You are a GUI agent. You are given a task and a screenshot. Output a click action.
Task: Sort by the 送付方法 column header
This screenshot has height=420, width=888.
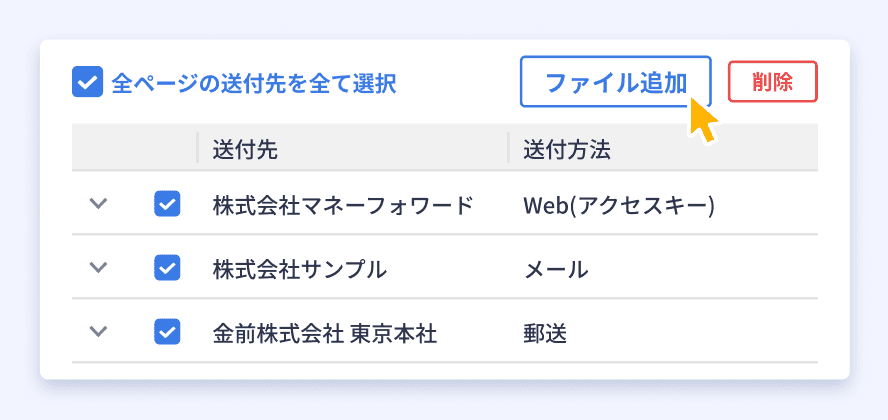click(x=567, y=149)
